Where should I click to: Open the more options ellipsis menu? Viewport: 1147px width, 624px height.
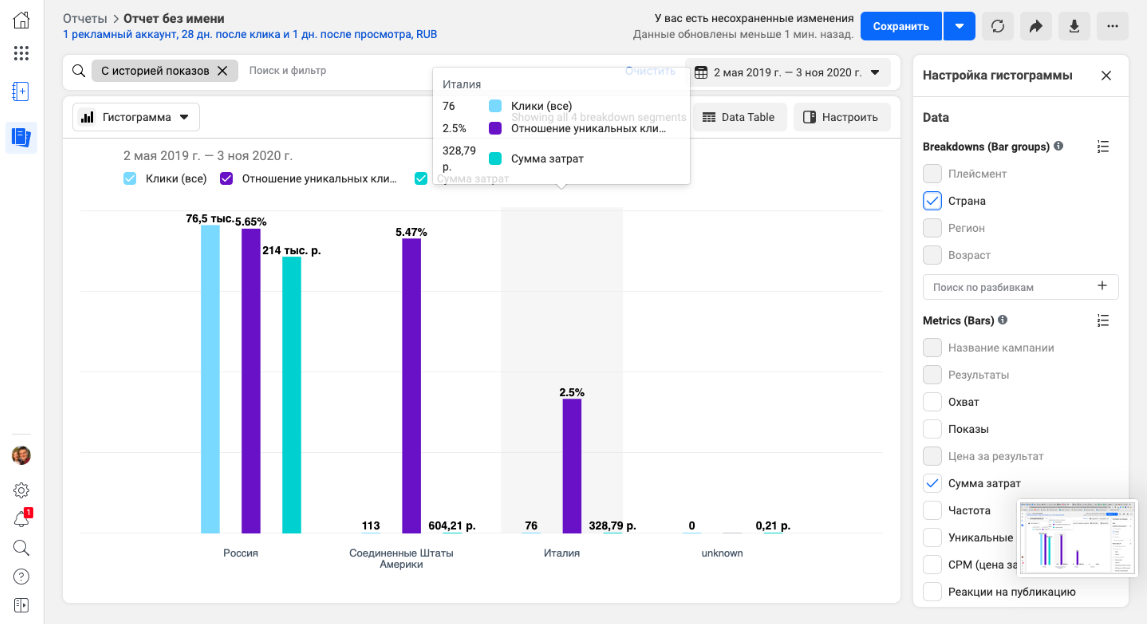1113,26
